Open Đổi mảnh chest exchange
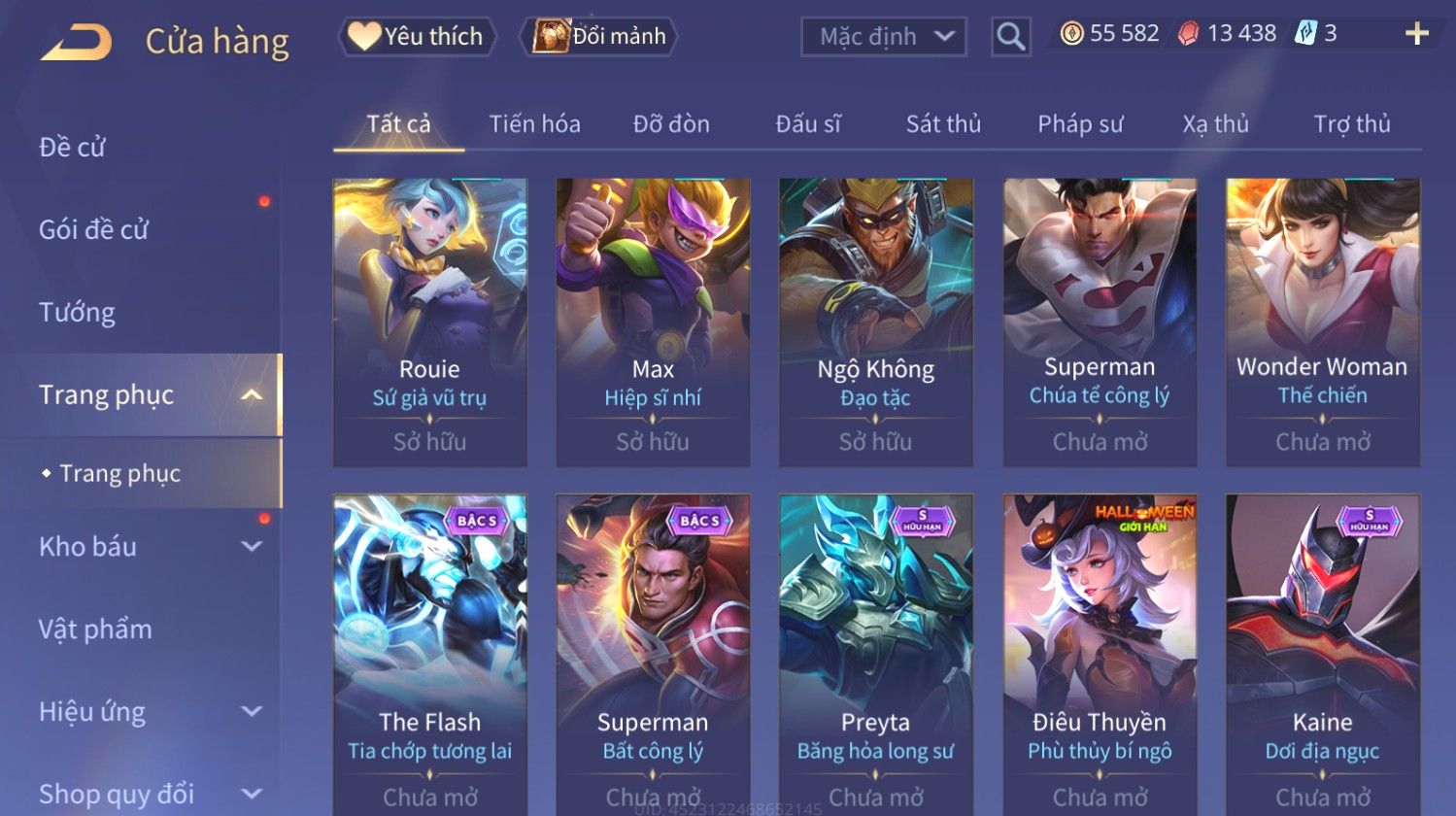 [598, 37]
